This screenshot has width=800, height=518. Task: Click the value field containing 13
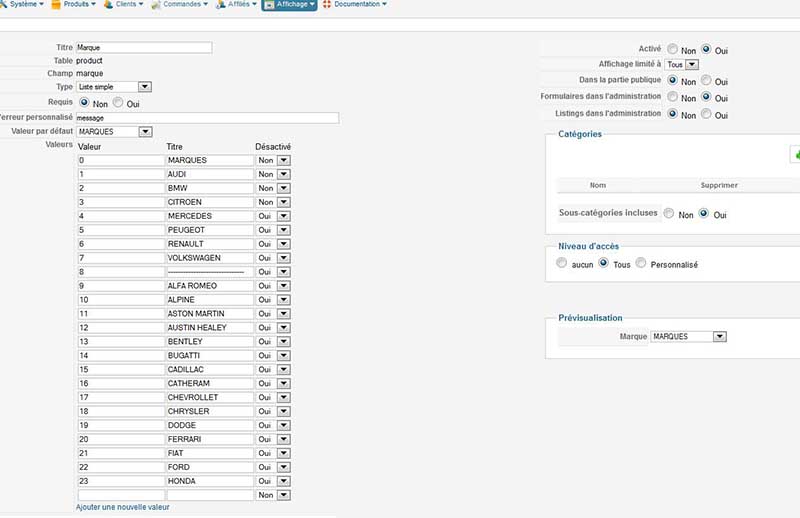point(121,341)
